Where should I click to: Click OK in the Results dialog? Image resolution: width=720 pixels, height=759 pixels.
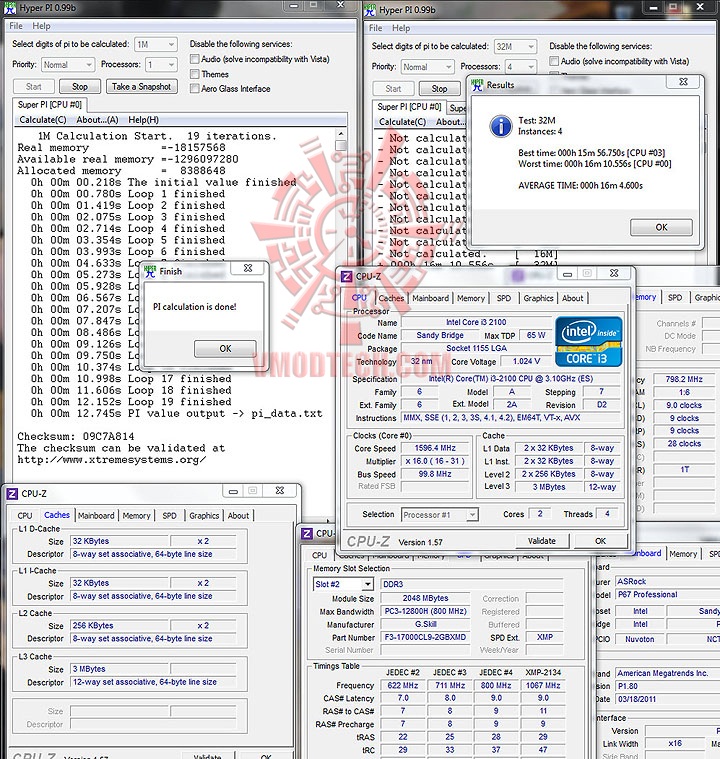click(661, 227)
